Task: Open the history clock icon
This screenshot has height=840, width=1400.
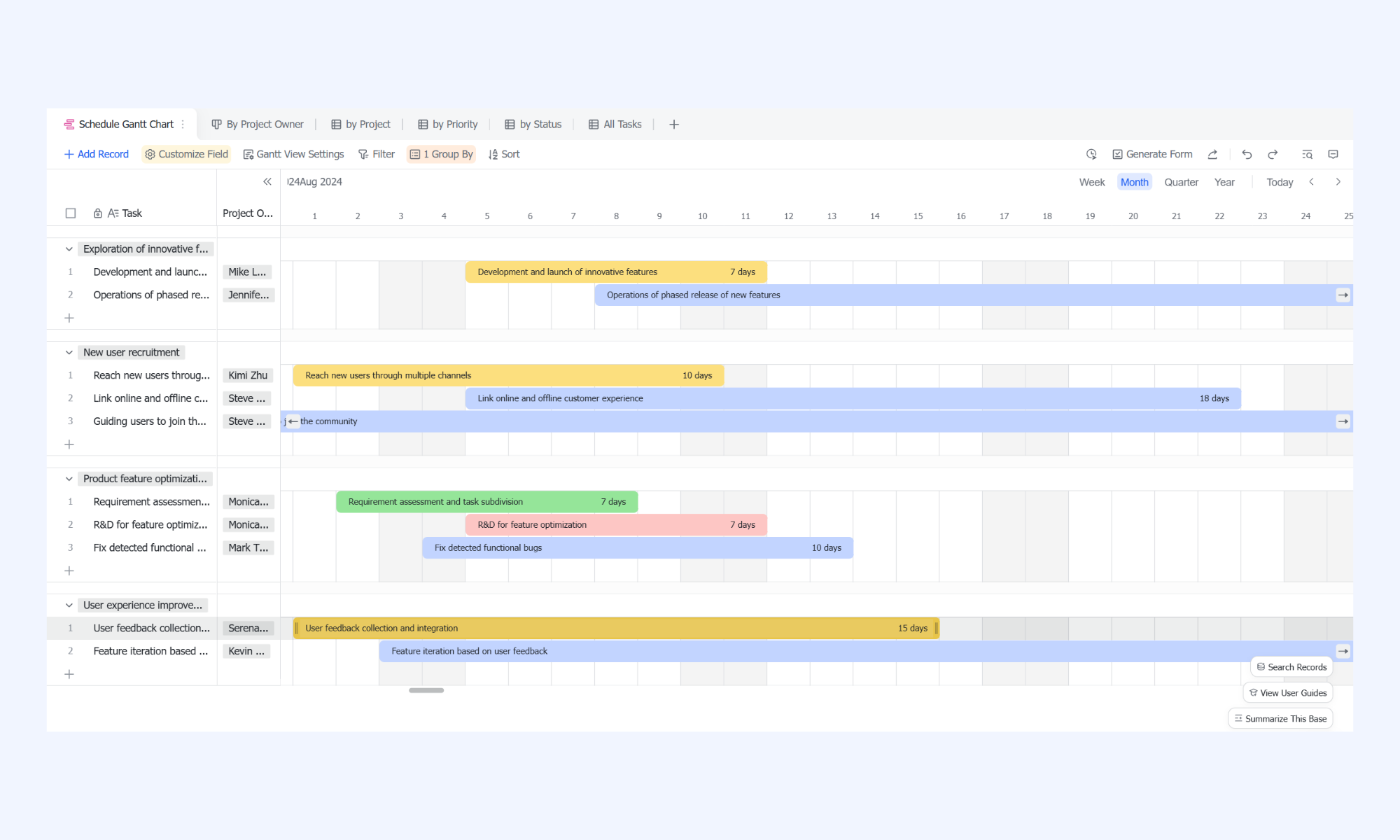Action: coord(1091,154)
